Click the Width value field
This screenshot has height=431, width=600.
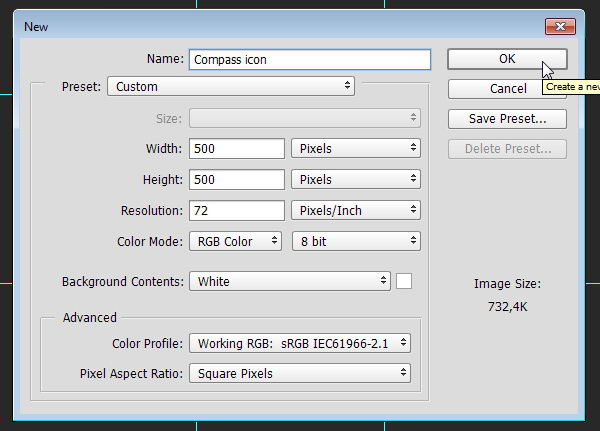point(236,149)
